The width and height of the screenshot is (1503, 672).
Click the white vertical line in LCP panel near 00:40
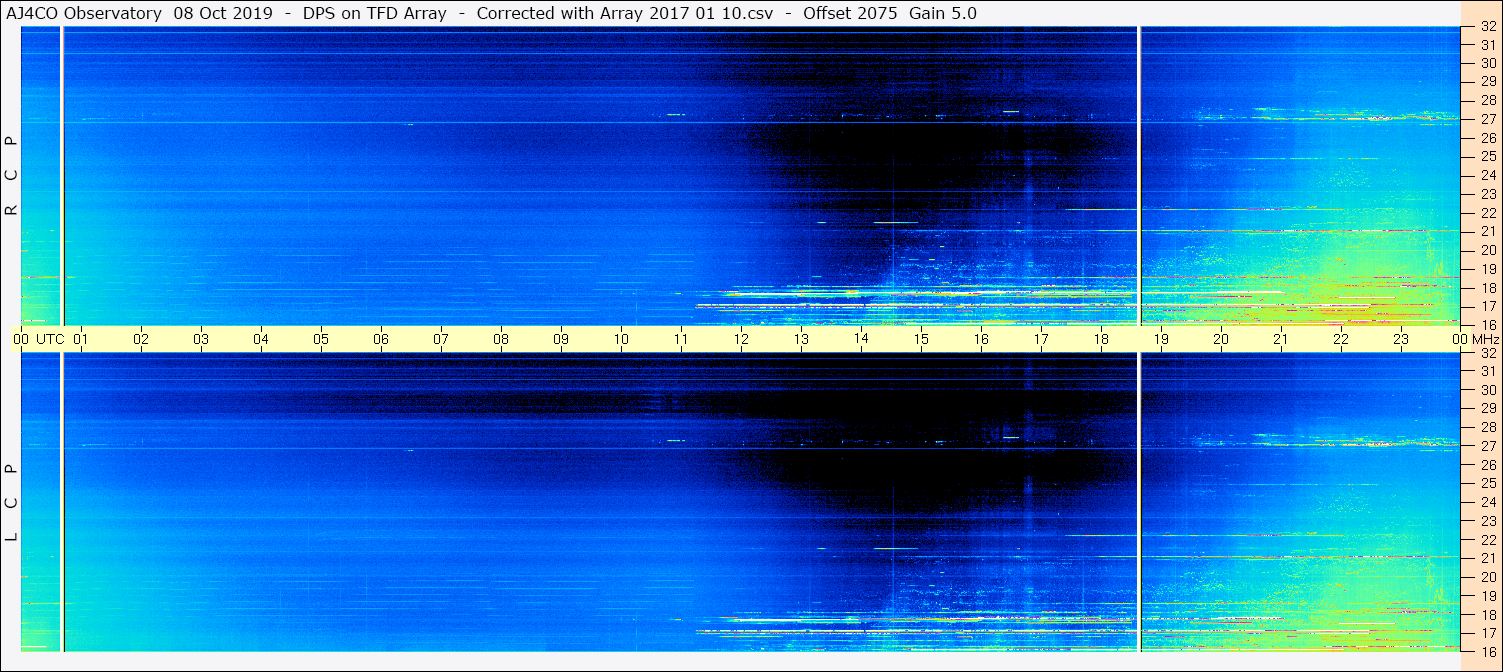click(x=62, y=500)
